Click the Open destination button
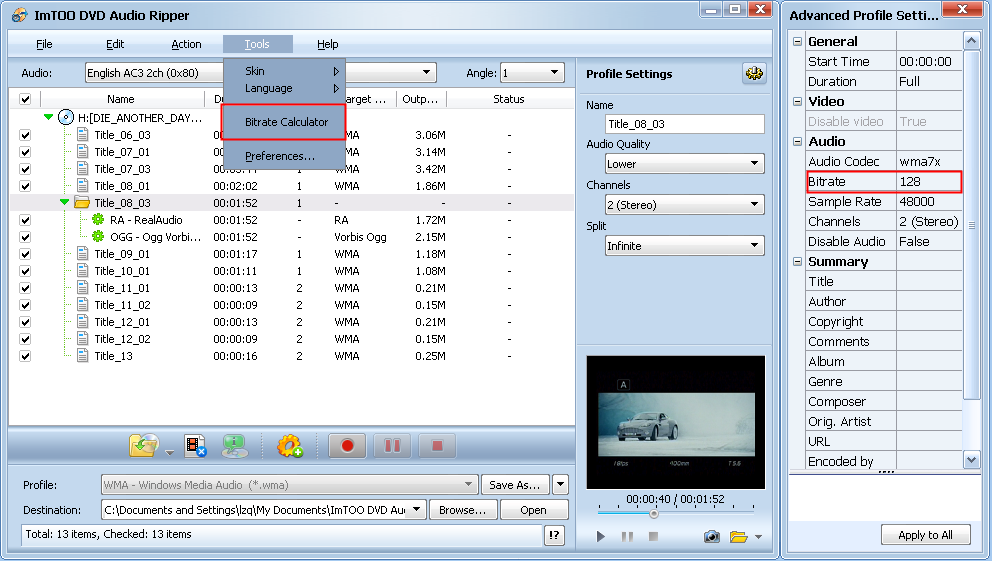The height and width of the screenshot is (561, 992). click(x=533, y=510)
